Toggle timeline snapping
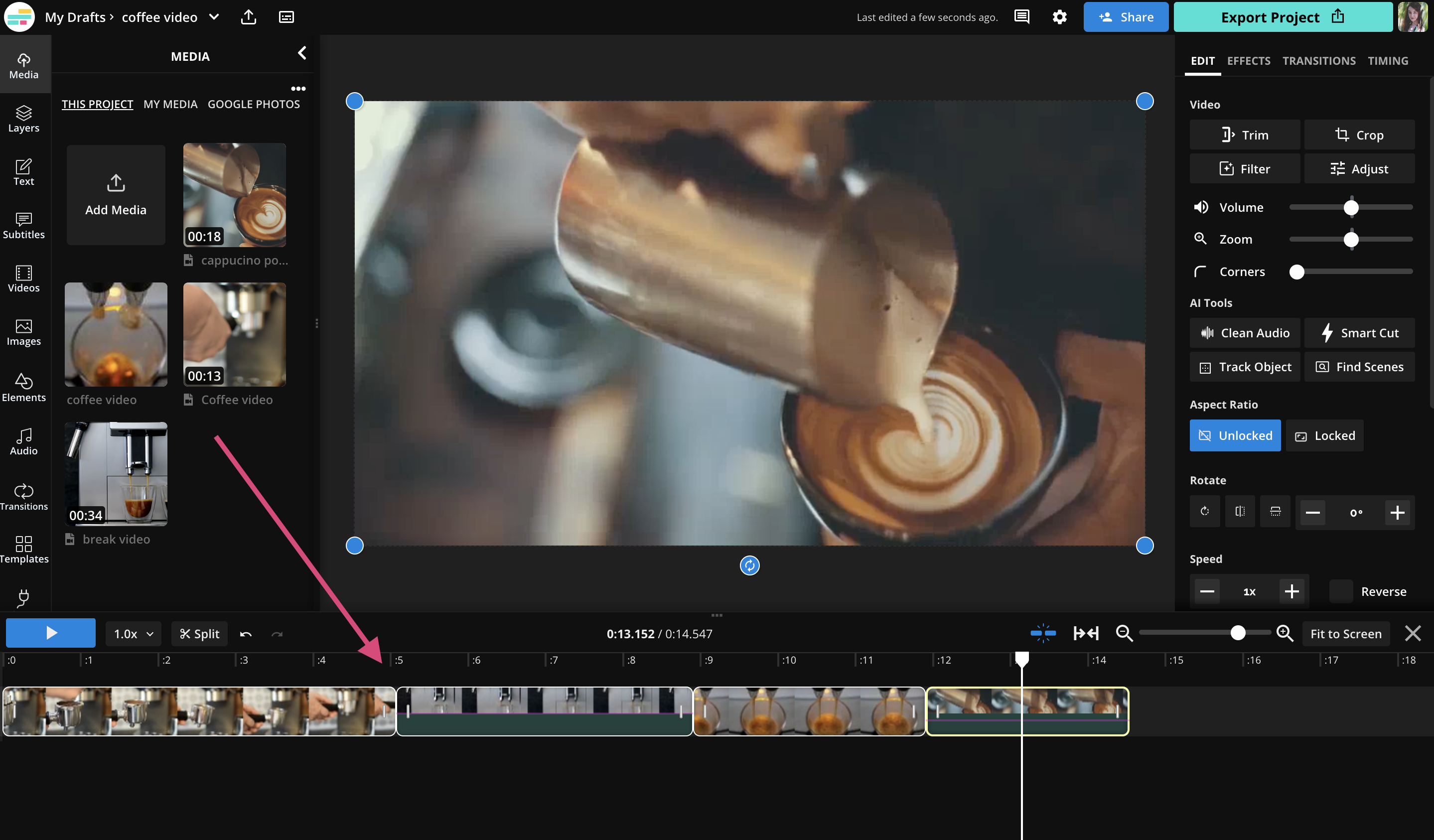The height and width of the screenshot is (840, 1434). (x=1043, y=632)
